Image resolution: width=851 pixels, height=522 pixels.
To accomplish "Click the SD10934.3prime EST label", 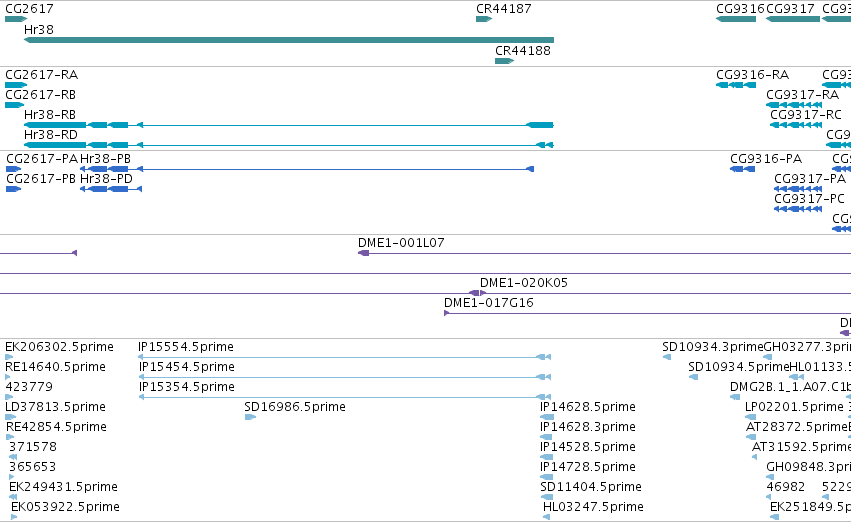I will coord(713,347).
